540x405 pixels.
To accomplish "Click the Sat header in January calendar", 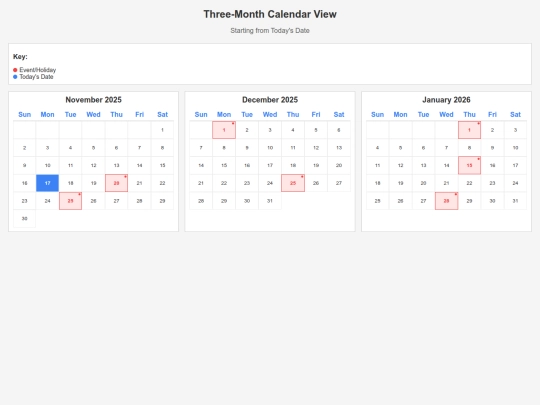I will click(515, 114).
